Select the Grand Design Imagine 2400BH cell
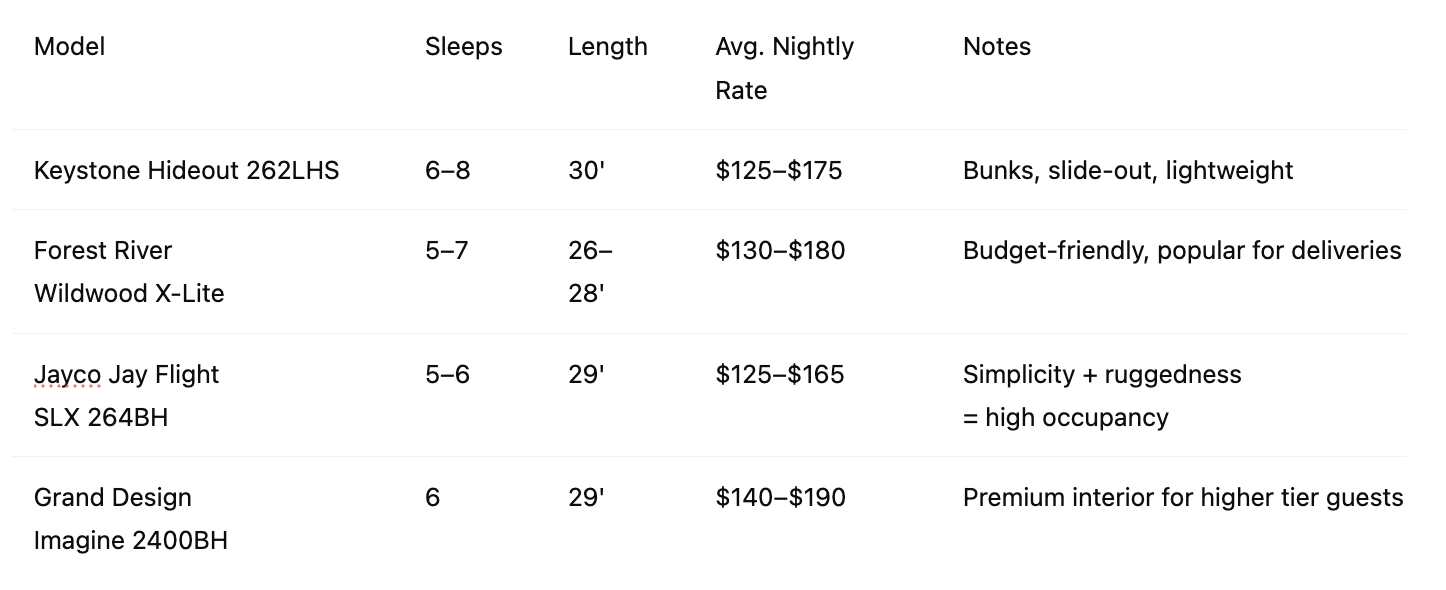Viewport: 1446px width, 590px height. [x=131, y=519]
